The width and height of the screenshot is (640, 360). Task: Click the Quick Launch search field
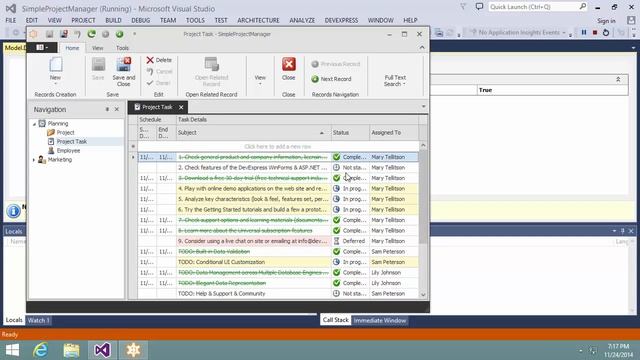point(533,7)
